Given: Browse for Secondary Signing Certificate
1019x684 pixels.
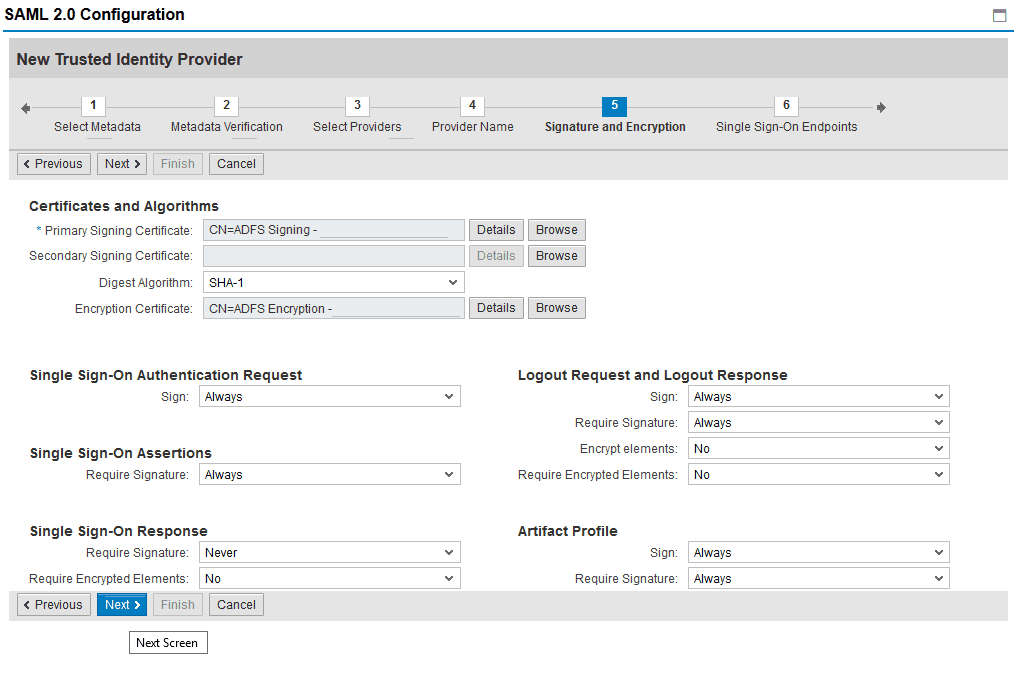Looking at the screenshot, I should (x=556, y=256).
